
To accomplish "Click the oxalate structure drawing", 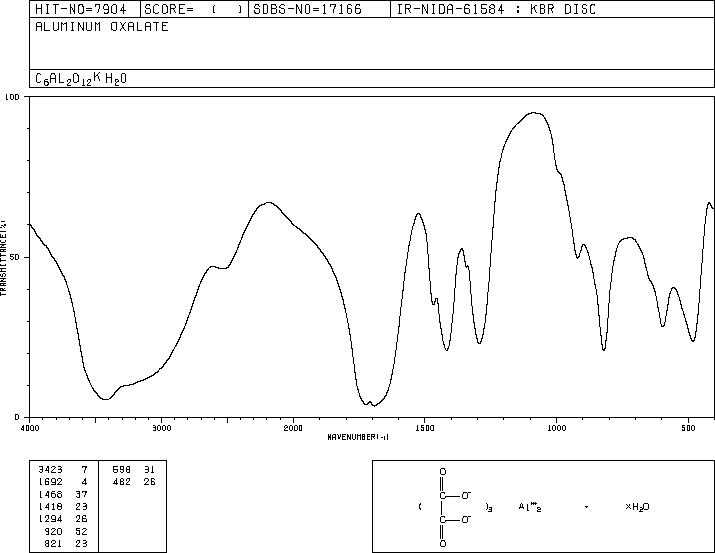I will [455, 507].
